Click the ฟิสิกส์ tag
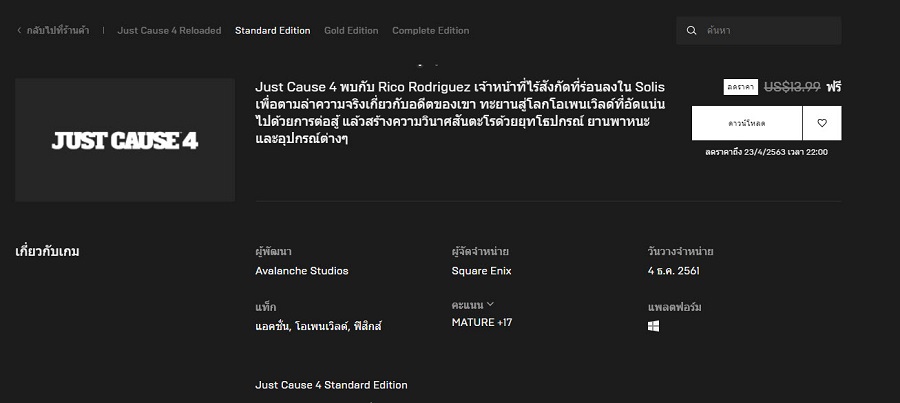 [x=366, y=327]
